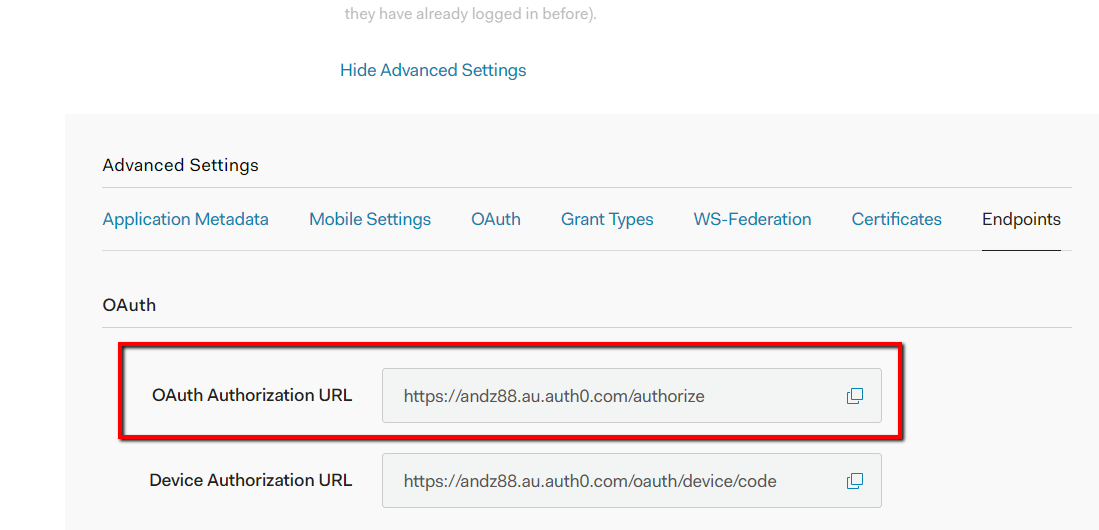Click the Device Authorization URL label
This screenshot has height=530, width=1099.
point(250,480)
